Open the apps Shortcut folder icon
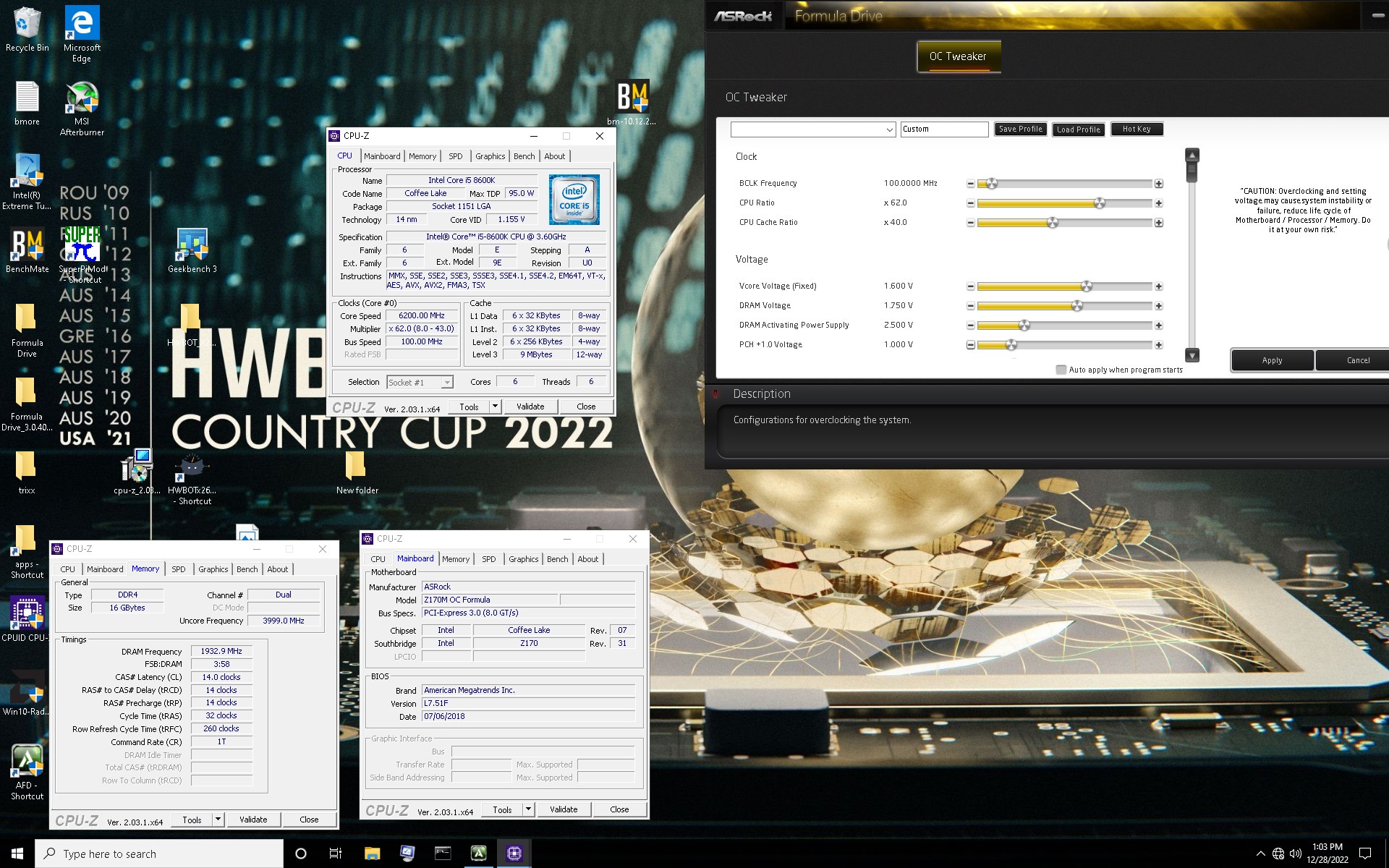The width and height of the screenshot is (1389, 868). (x=27, y=551)
